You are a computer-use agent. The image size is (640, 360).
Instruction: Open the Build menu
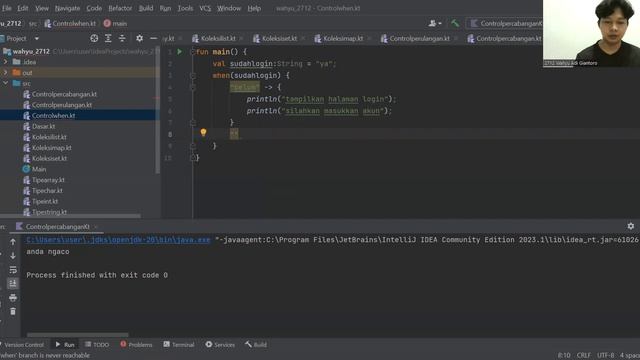coord(146,8)
